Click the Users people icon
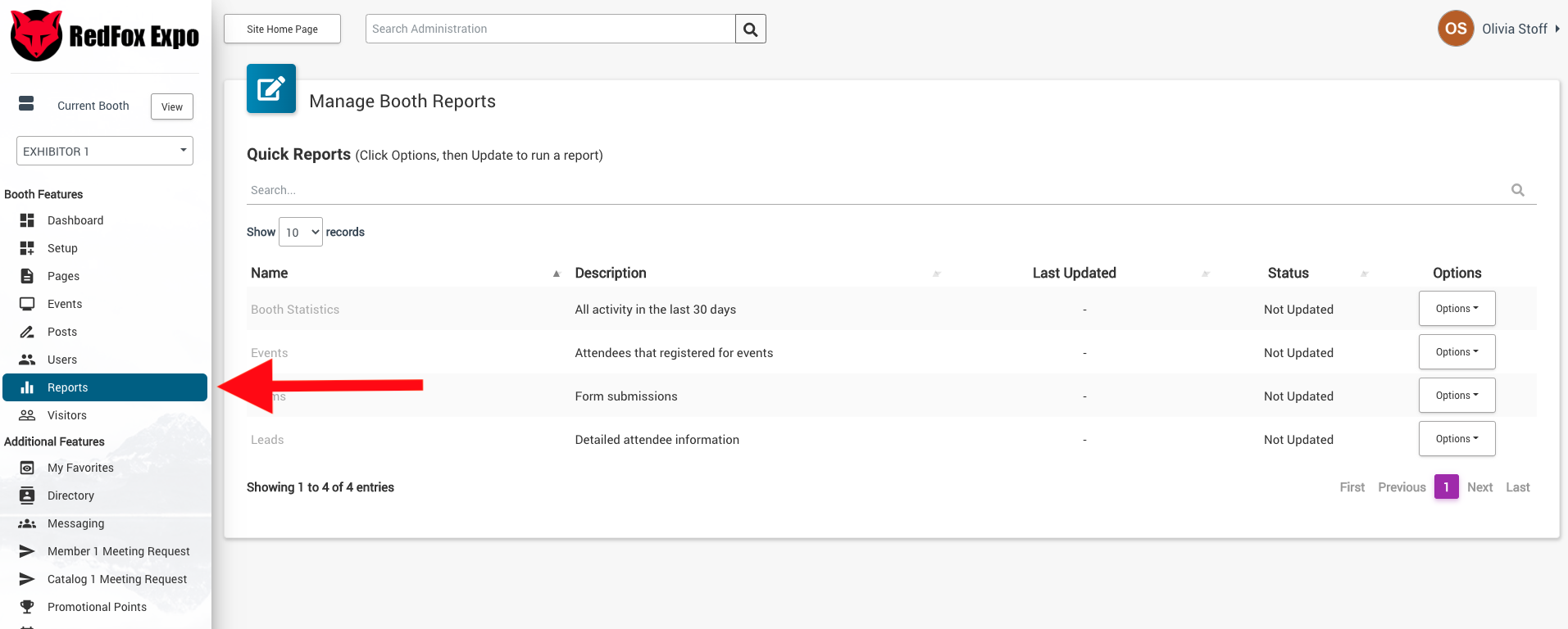Screen dimensions: 1568x629 27,360
